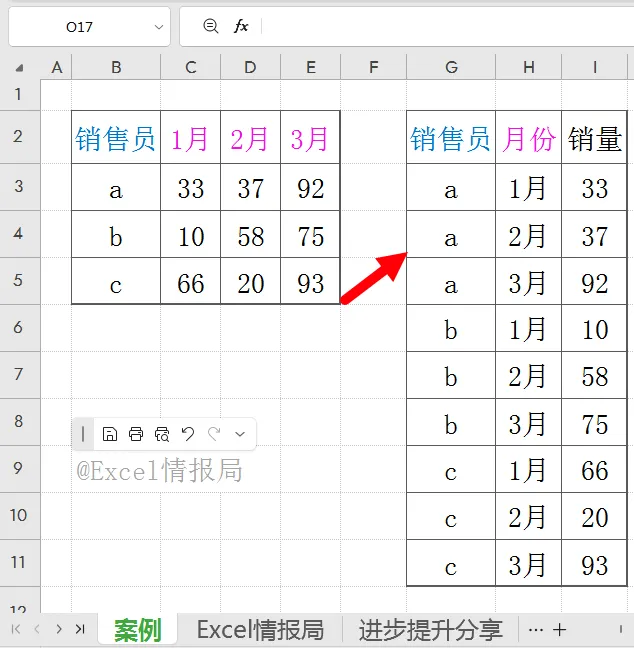Open the Name Box dropdown arrow
This screenshot has width=634, height=648.
[x=159, y=27]
